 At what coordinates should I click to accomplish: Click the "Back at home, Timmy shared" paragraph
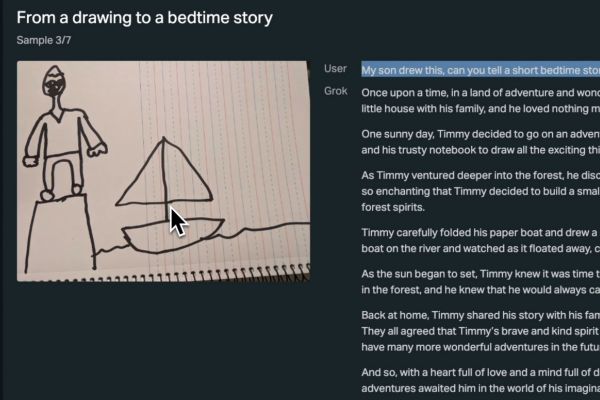coord(480,331)
